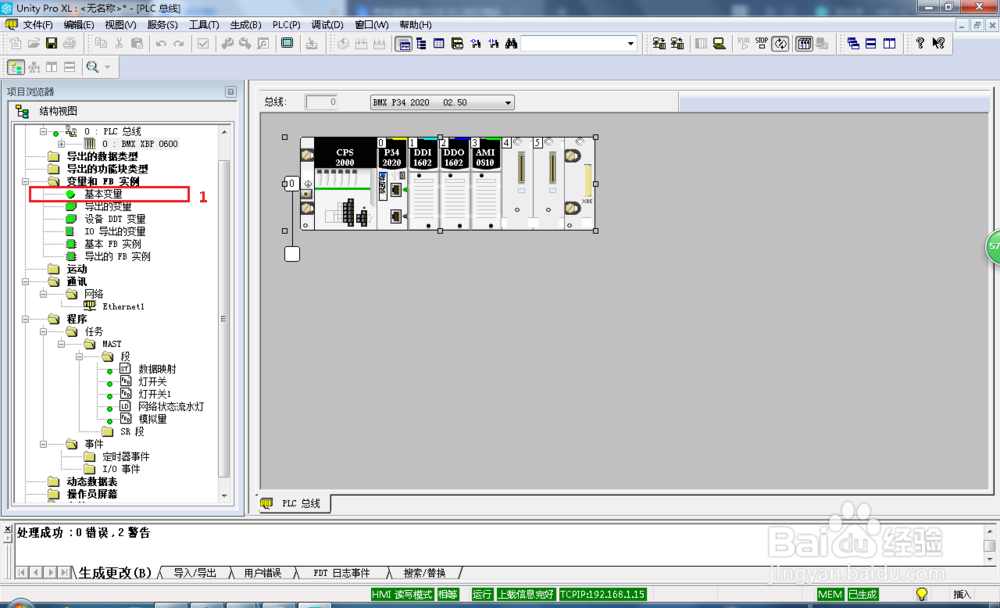Click the project tree scrollbar up arrow
This screenshot has width=1000, height=608.
tap(224, 132)
